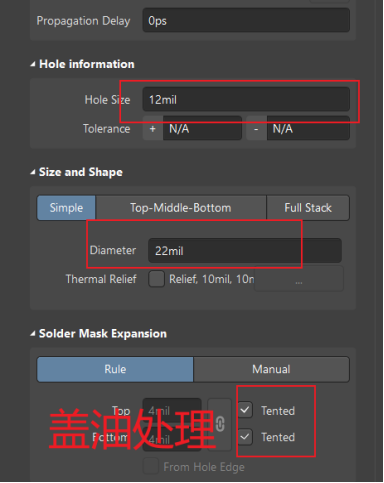Edit the Diameter field 22mil
This screenshot has width=384, height=483.
tap(245, 251)
